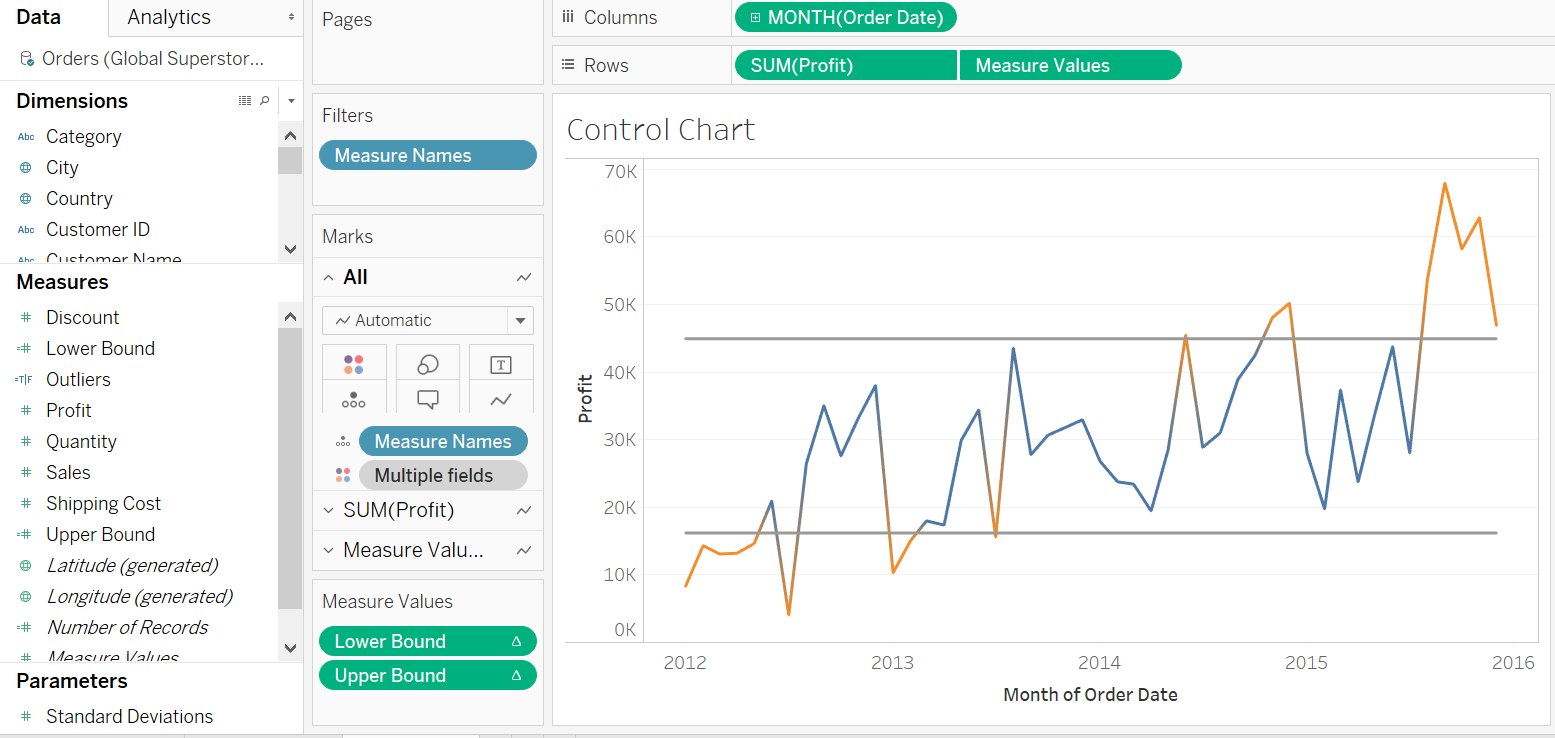Viewport: 1555px width, 738px height.
Task: Open the Automatic mark type dropdown
Action: 428,321
